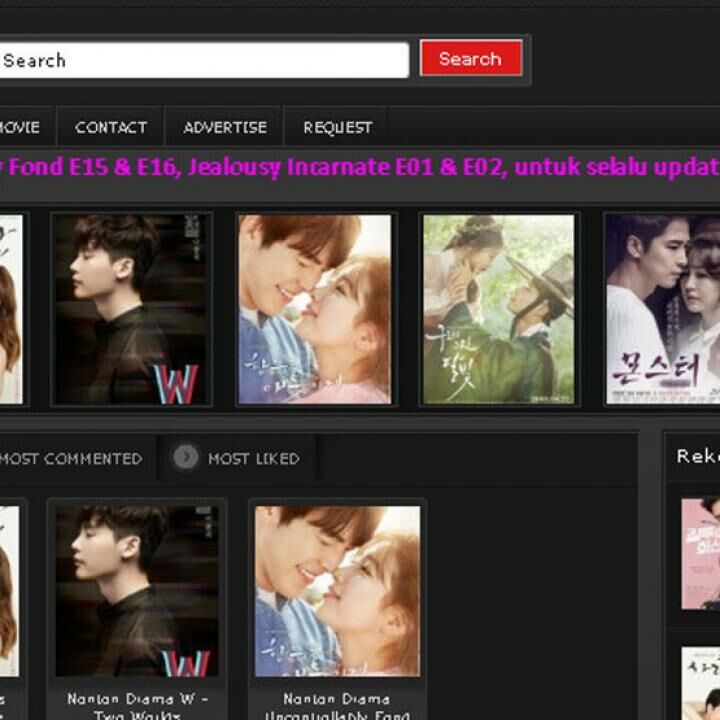The image size is (720, 720).
Task: Click the round arrow icon beside MOST LIKED
Action: [186, 457]
